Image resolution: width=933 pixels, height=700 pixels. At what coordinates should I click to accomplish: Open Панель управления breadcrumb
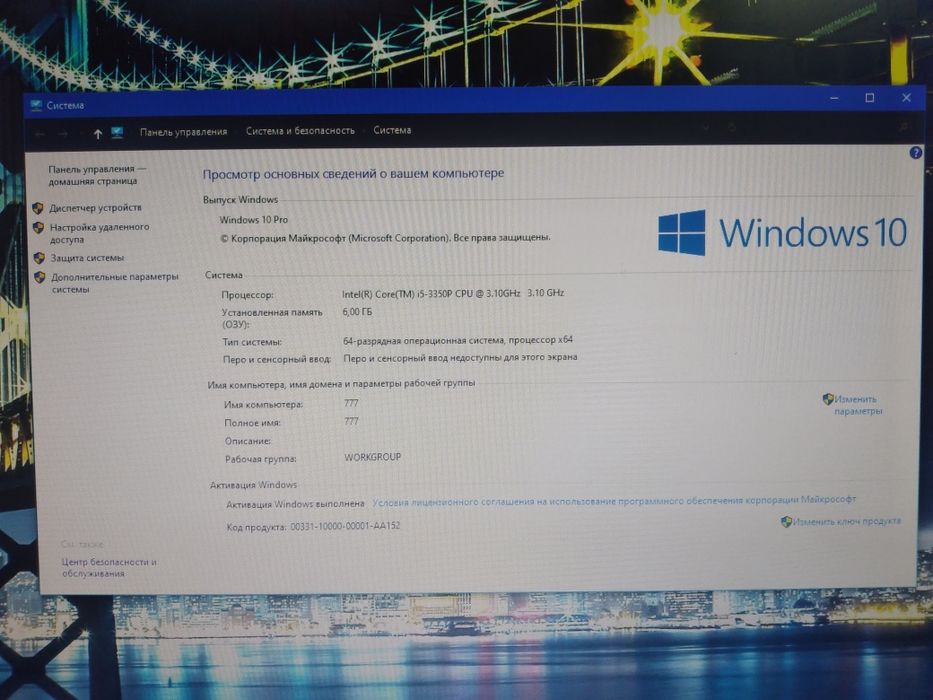pyautogui.click(x=183, y=132)
